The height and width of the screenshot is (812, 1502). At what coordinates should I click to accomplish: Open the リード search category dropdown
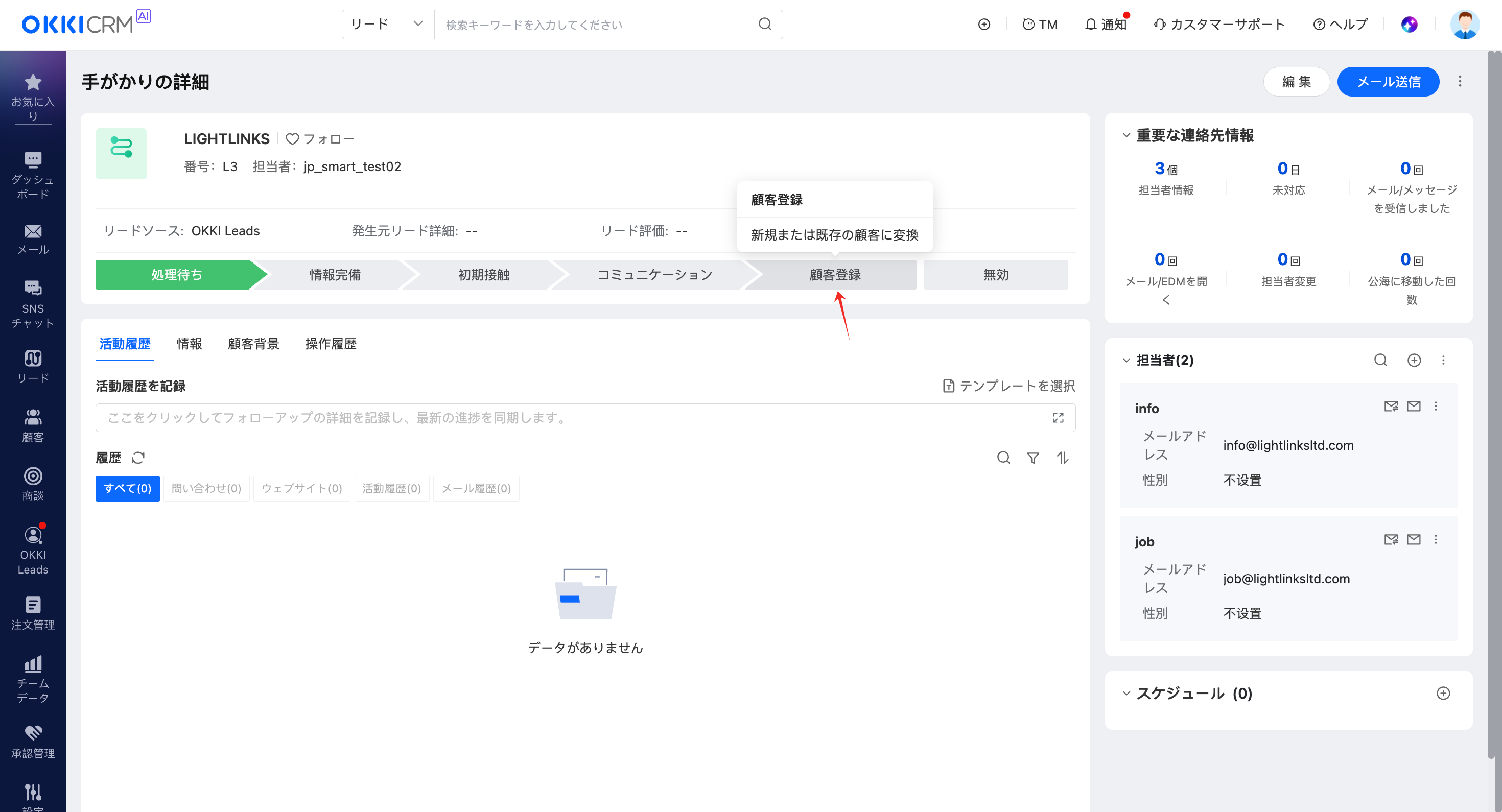pos(387,24)
